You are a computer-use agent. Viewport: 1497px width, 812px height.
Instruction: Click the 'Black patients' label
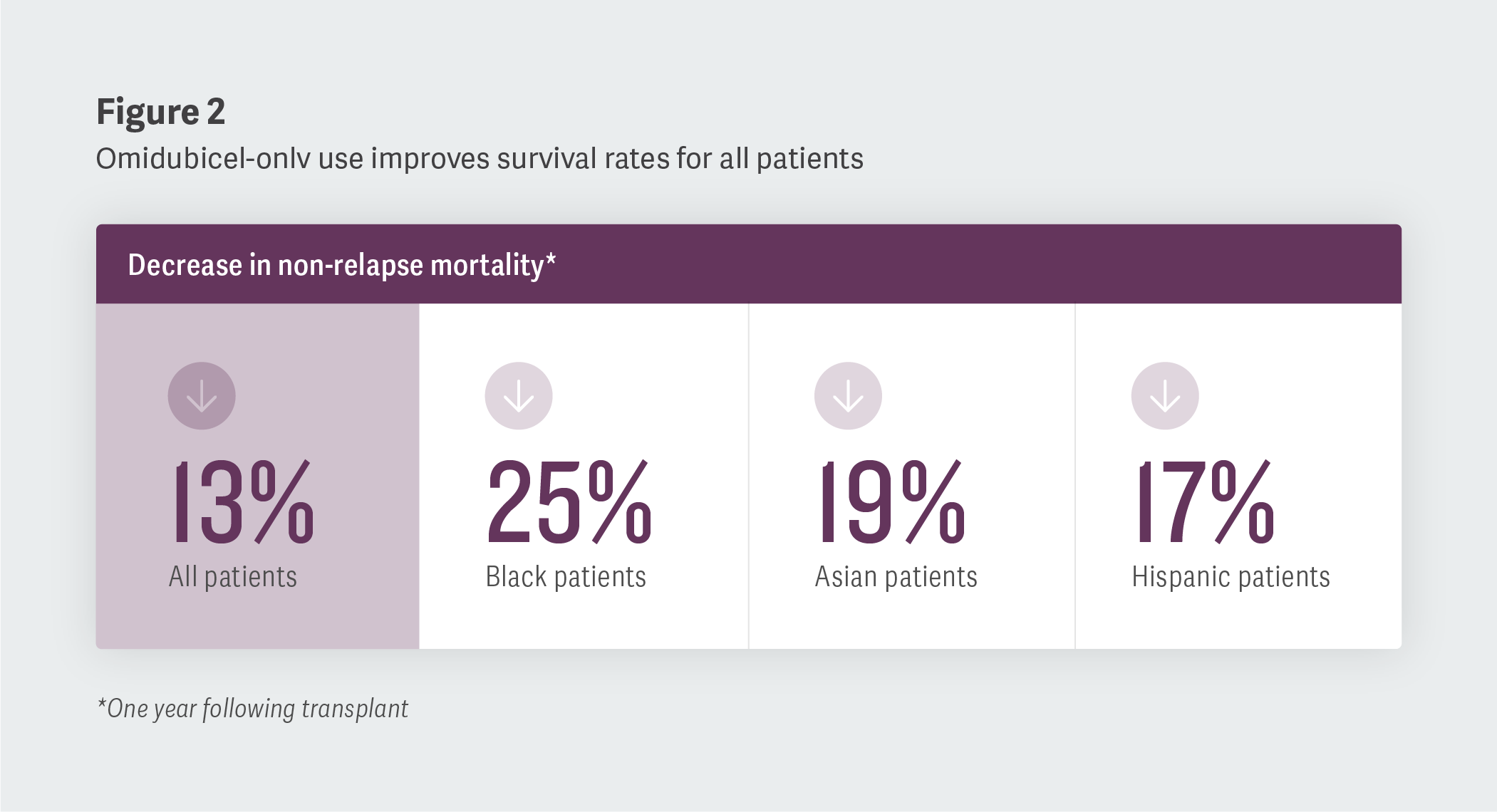tap(566, 577)
